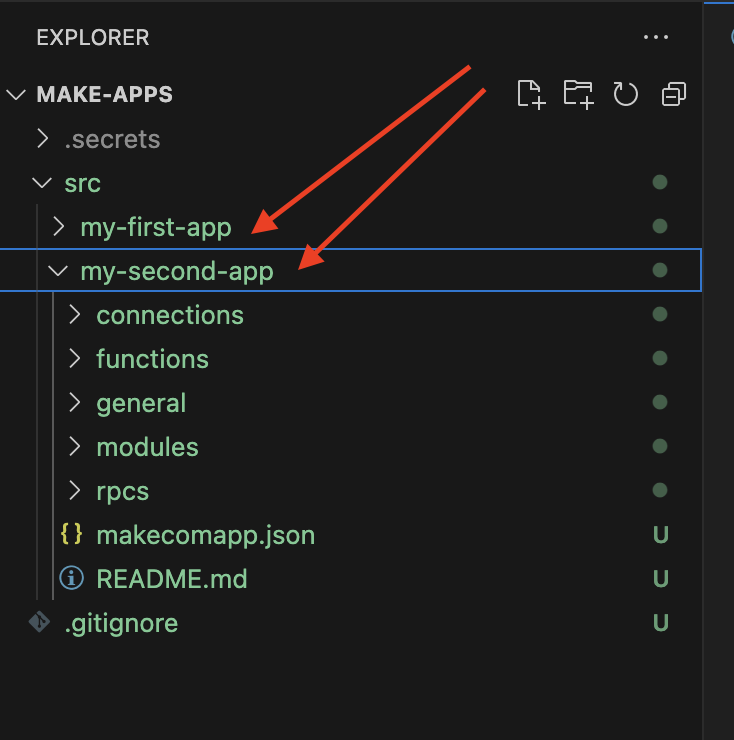Click the EXPLORER panel title
The width and height of the screenshot is (734, 740).
click(93, 37)
